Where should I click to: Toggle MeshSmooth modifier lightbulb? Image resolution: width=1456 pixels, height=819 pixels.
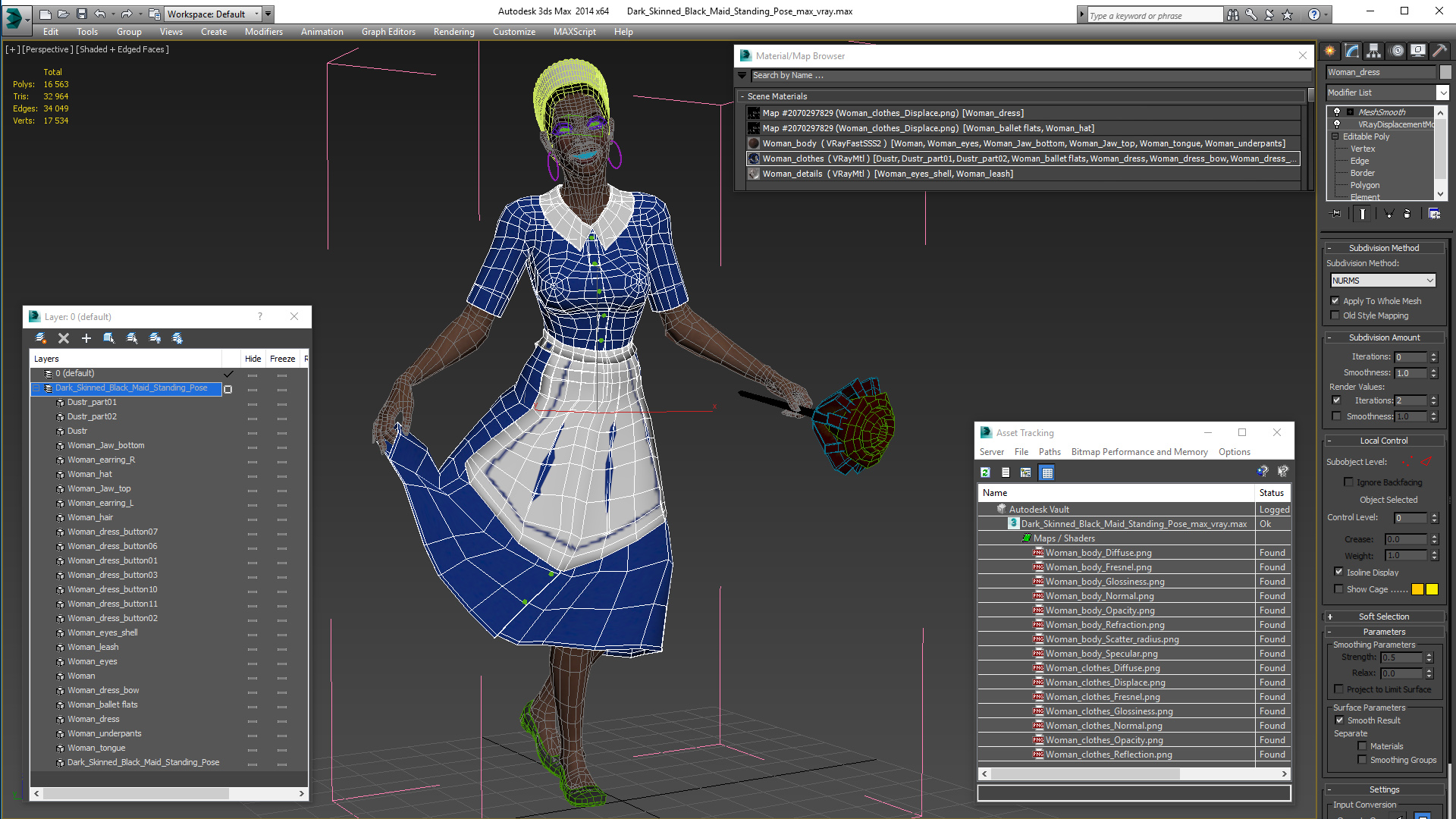[1337, 112]
